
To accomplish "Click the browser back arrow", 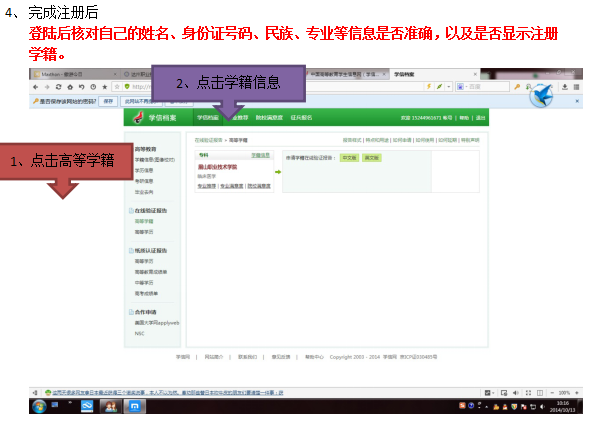I will [x=34, y=87].
